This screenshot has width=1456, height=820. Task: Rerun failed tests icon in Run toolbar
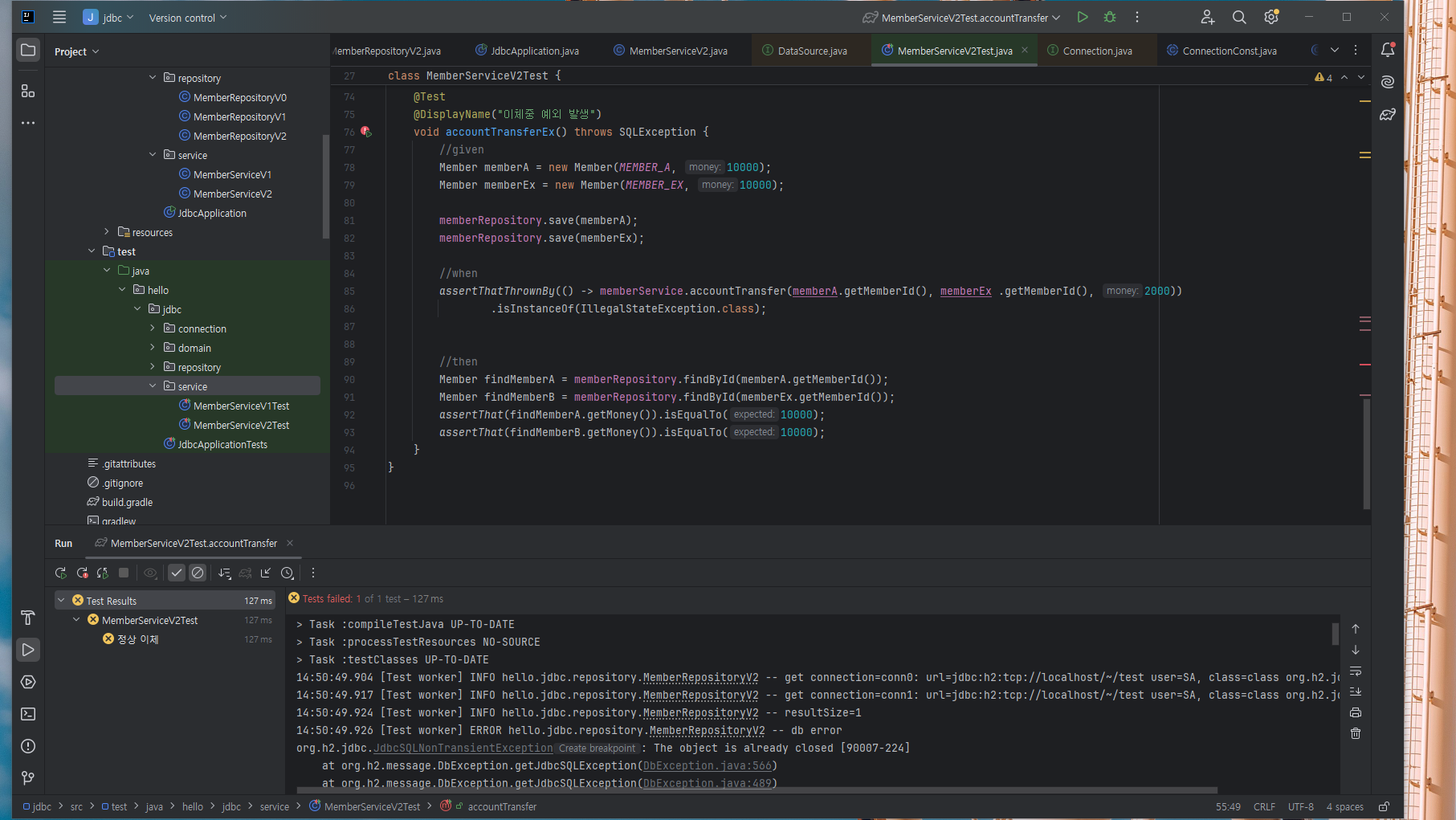82,573
